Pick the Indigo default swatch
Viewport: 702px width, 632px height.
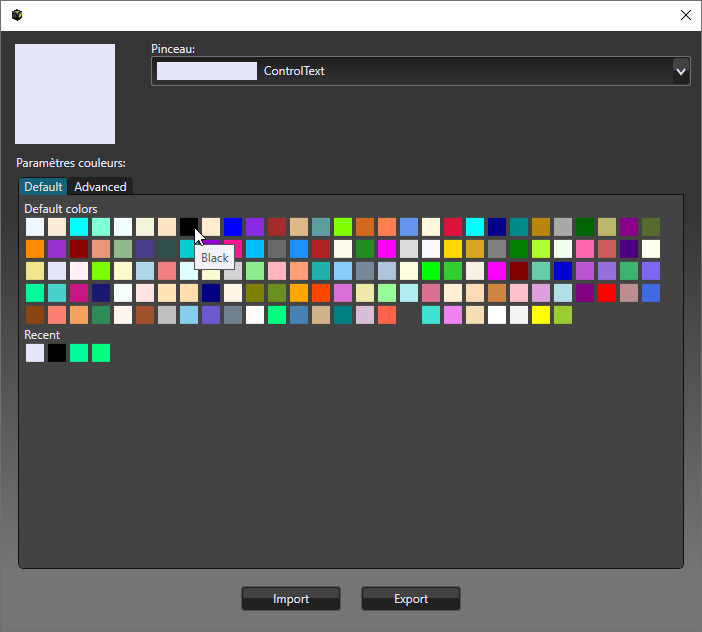pyautogui.click(x=629, y=249)
